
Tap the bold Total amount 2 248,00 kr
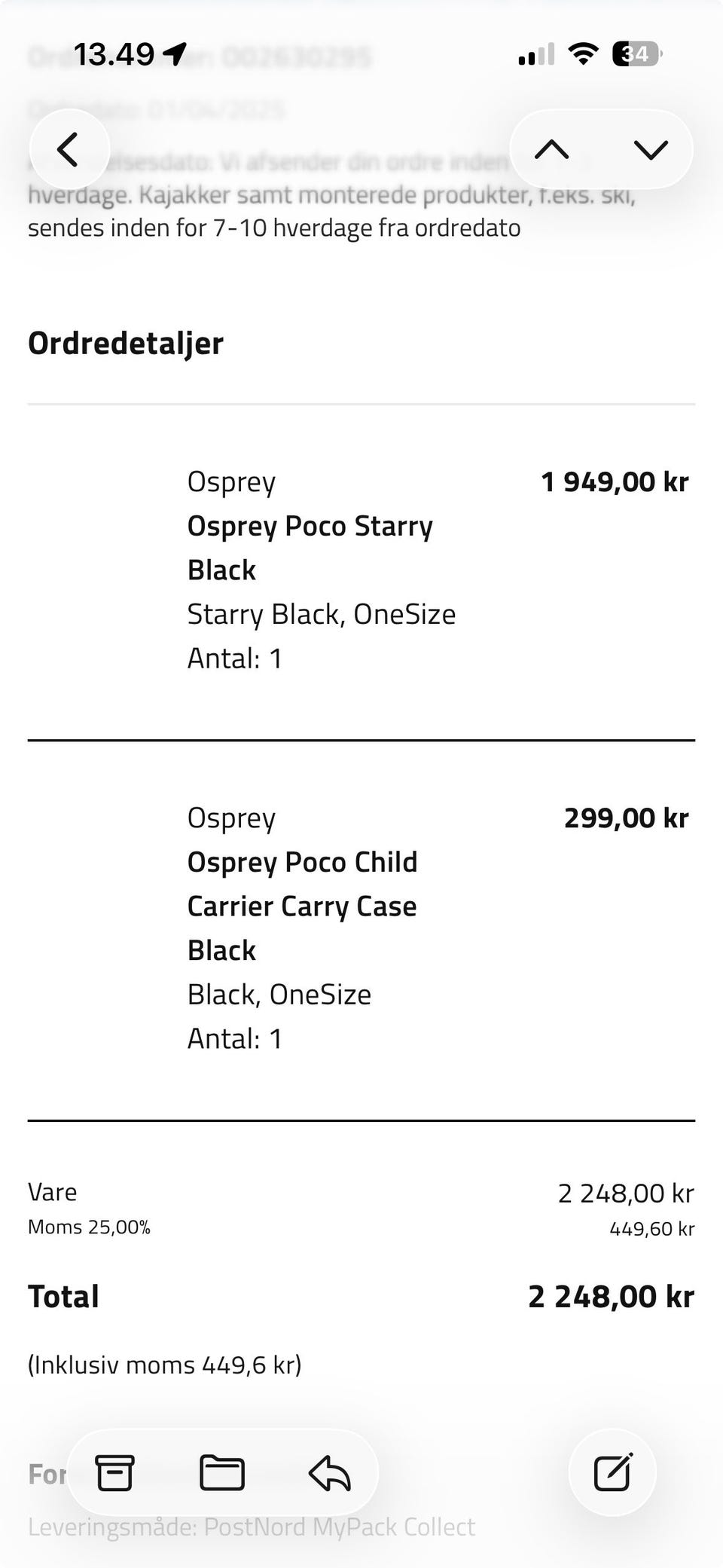[x=611, y=1297]
